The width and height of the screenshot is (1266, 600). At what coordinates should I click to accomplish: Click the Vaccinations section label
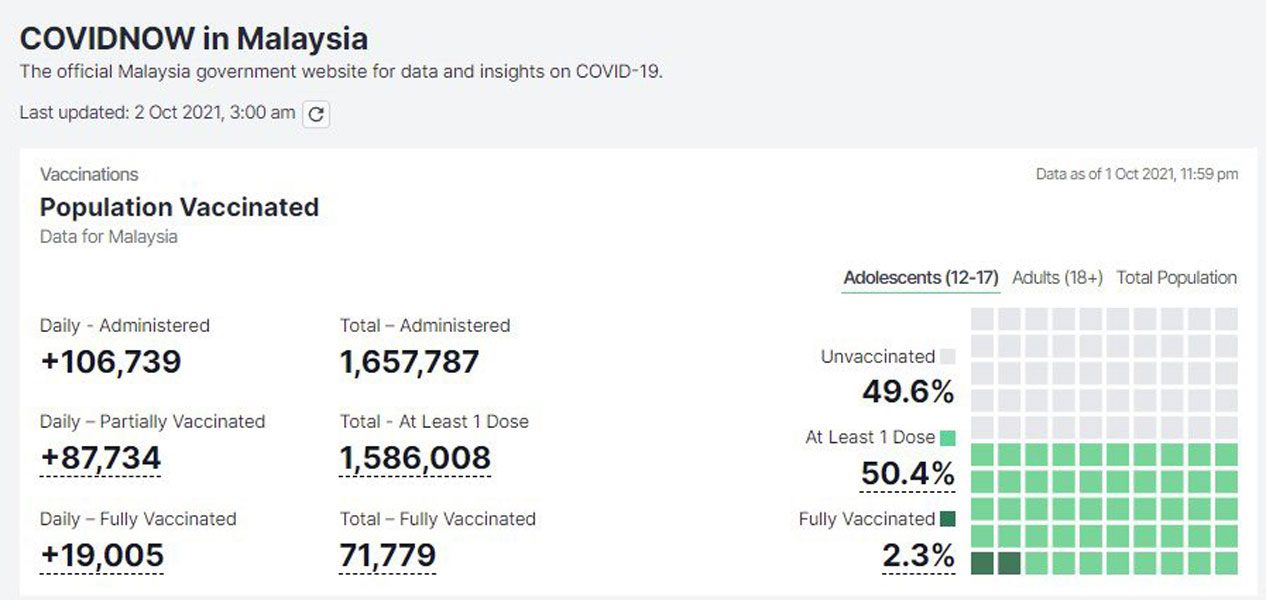pos(89,174)
